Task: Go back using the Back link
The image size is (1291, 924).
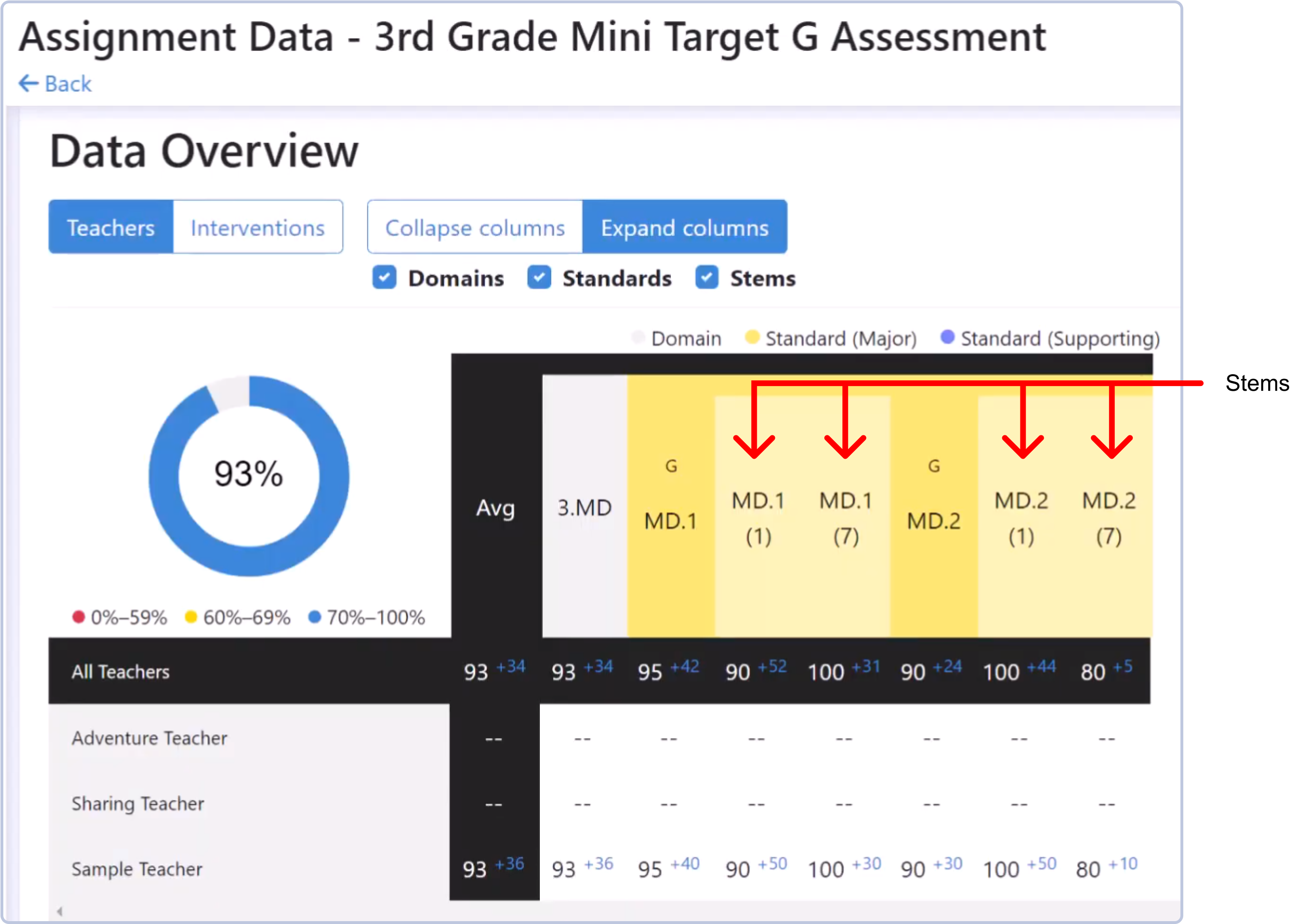Action: (x=55, y=84)
